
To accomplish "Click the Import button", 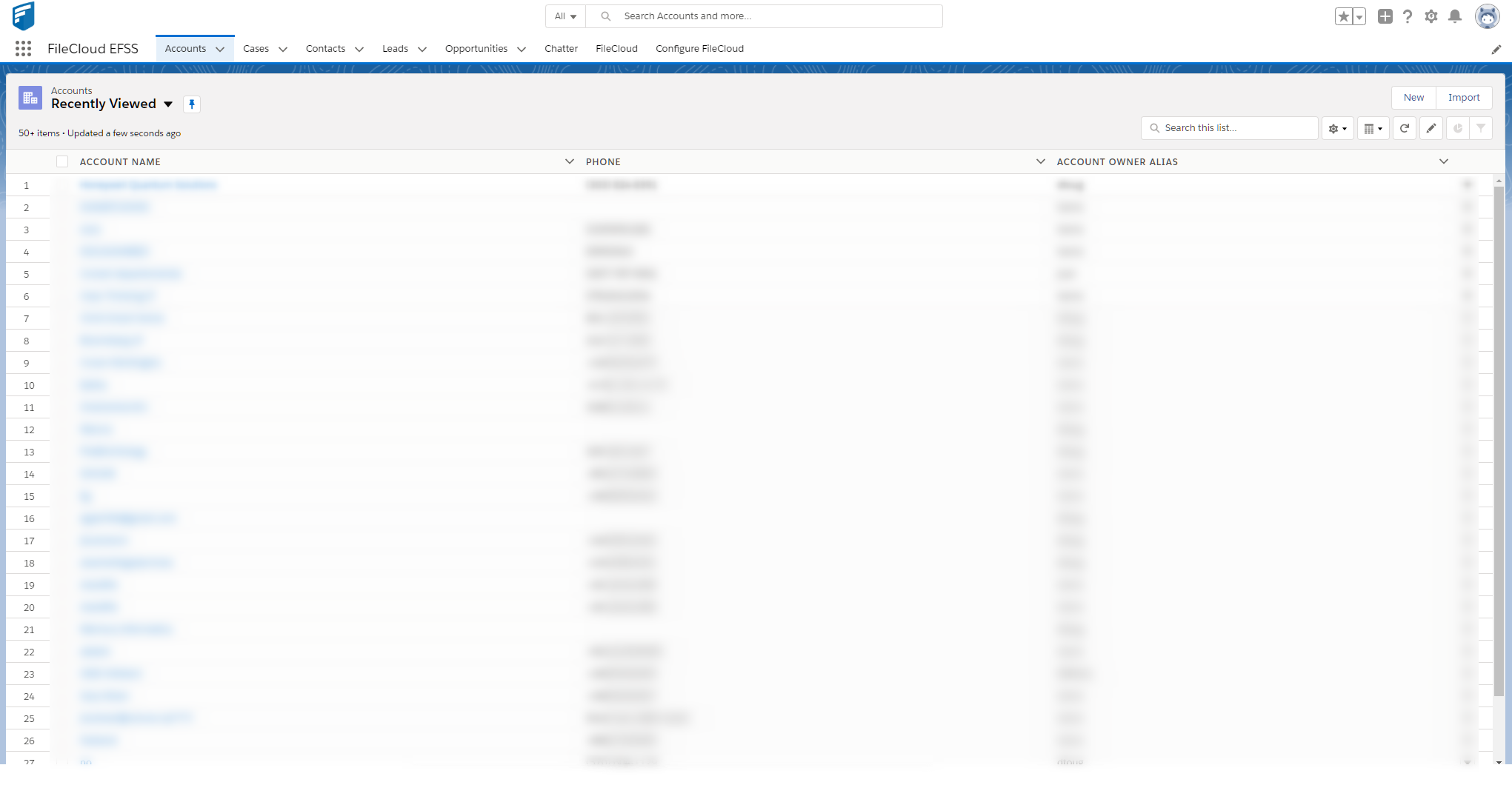I will tap(1464, 98).
